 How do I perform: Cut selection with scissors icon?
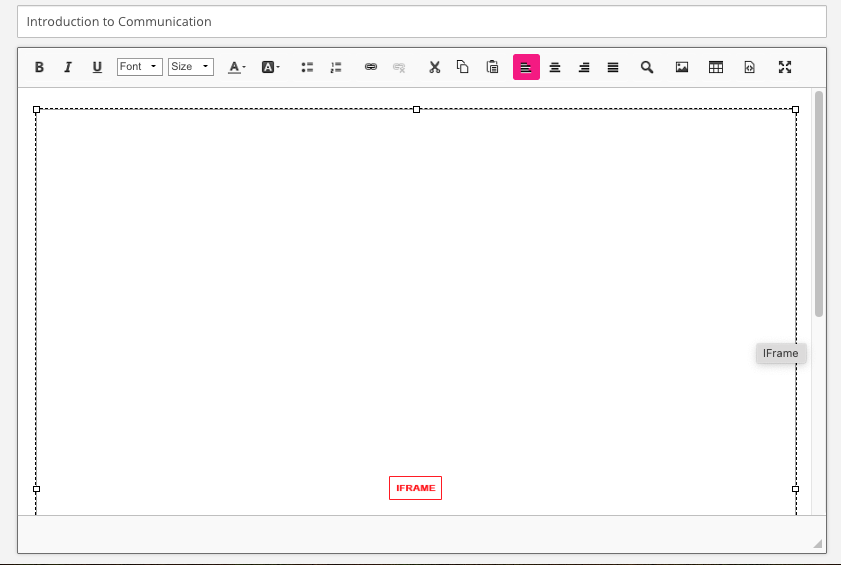pyautogui.click(x=434, y=67)
